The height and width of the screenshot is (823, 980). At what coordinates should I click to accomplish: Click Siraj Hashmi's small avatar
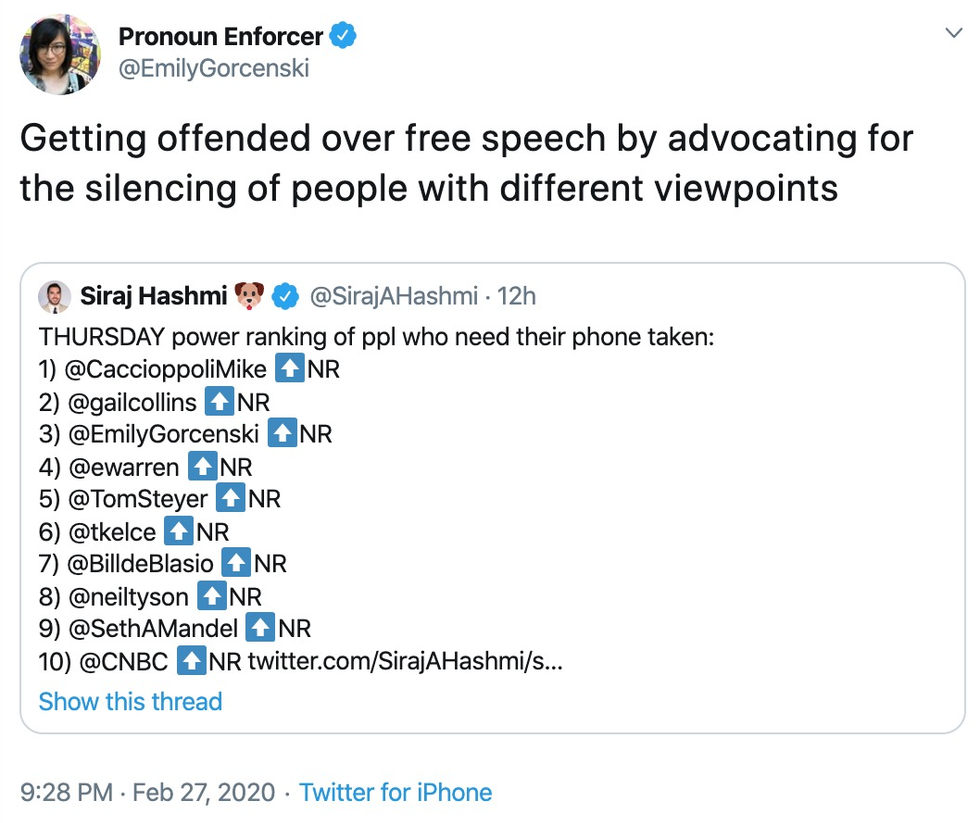[54, 297]
